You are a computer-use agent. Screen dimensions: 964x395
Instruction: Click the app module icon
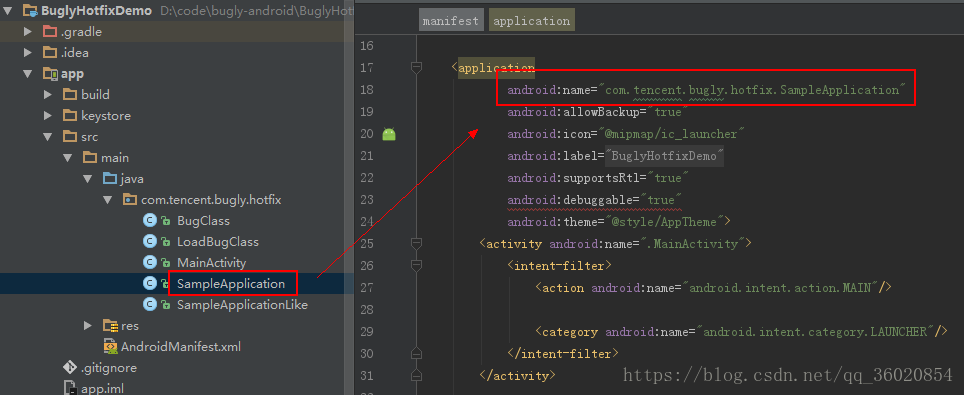(50, 74)
